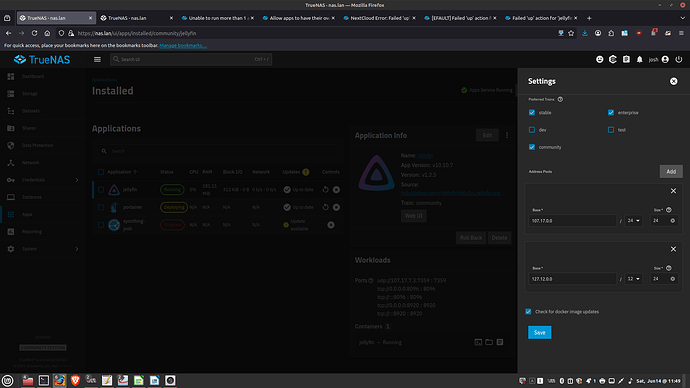Toggle the select-all applications checkbox
The image size is (690, 388).
(101, 172)
